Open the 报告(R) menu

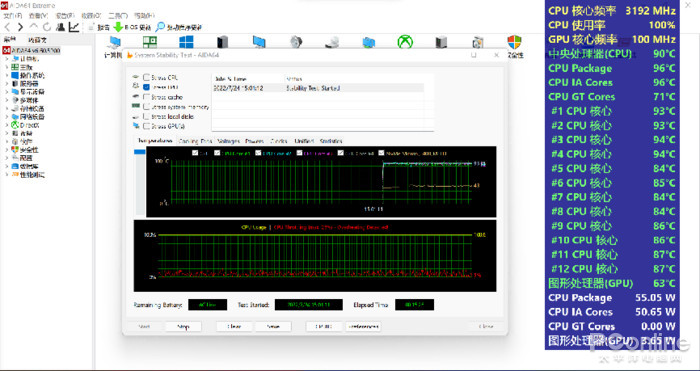[64, 16]
